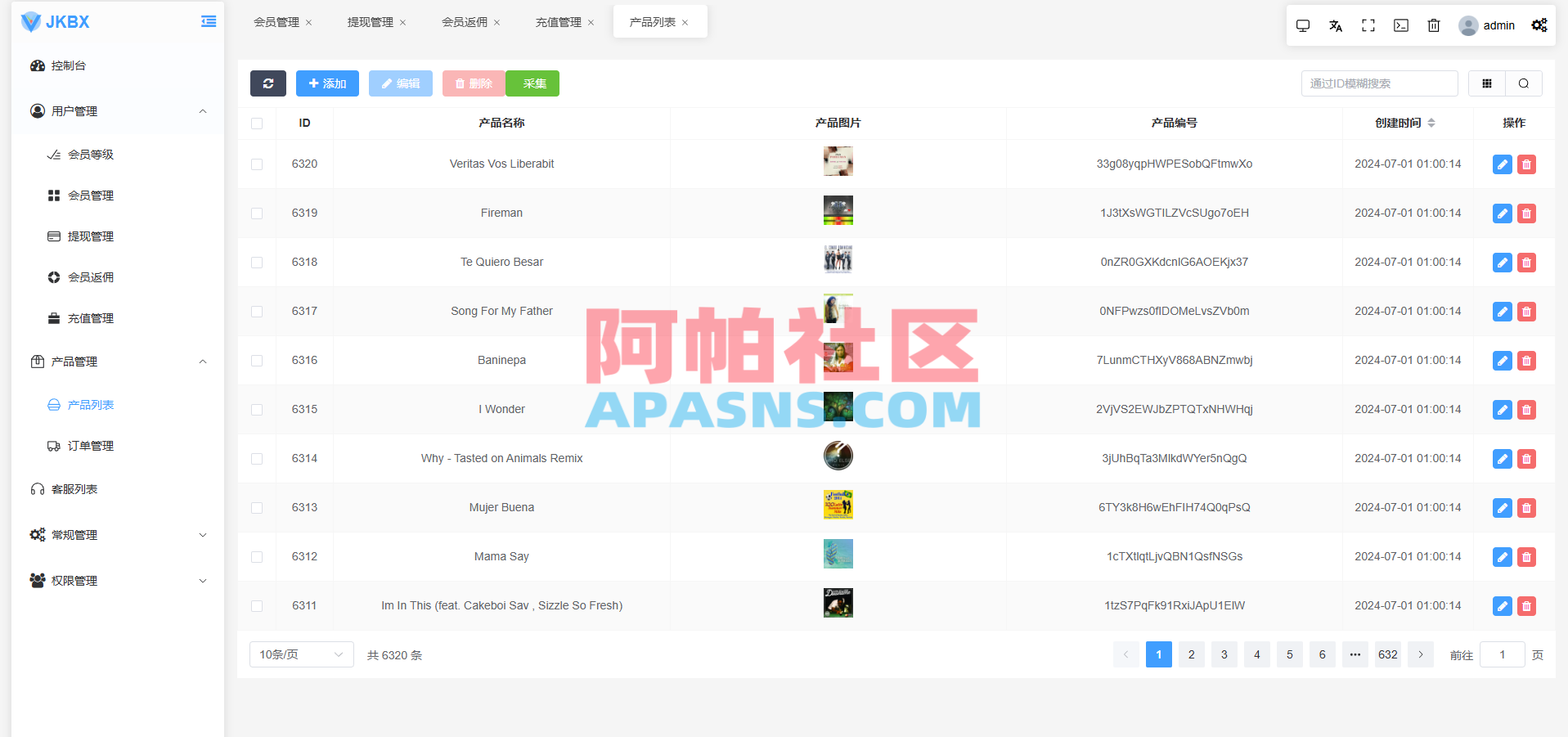Collapse the 用户管理 sidebar group

(x=118, y=111)
